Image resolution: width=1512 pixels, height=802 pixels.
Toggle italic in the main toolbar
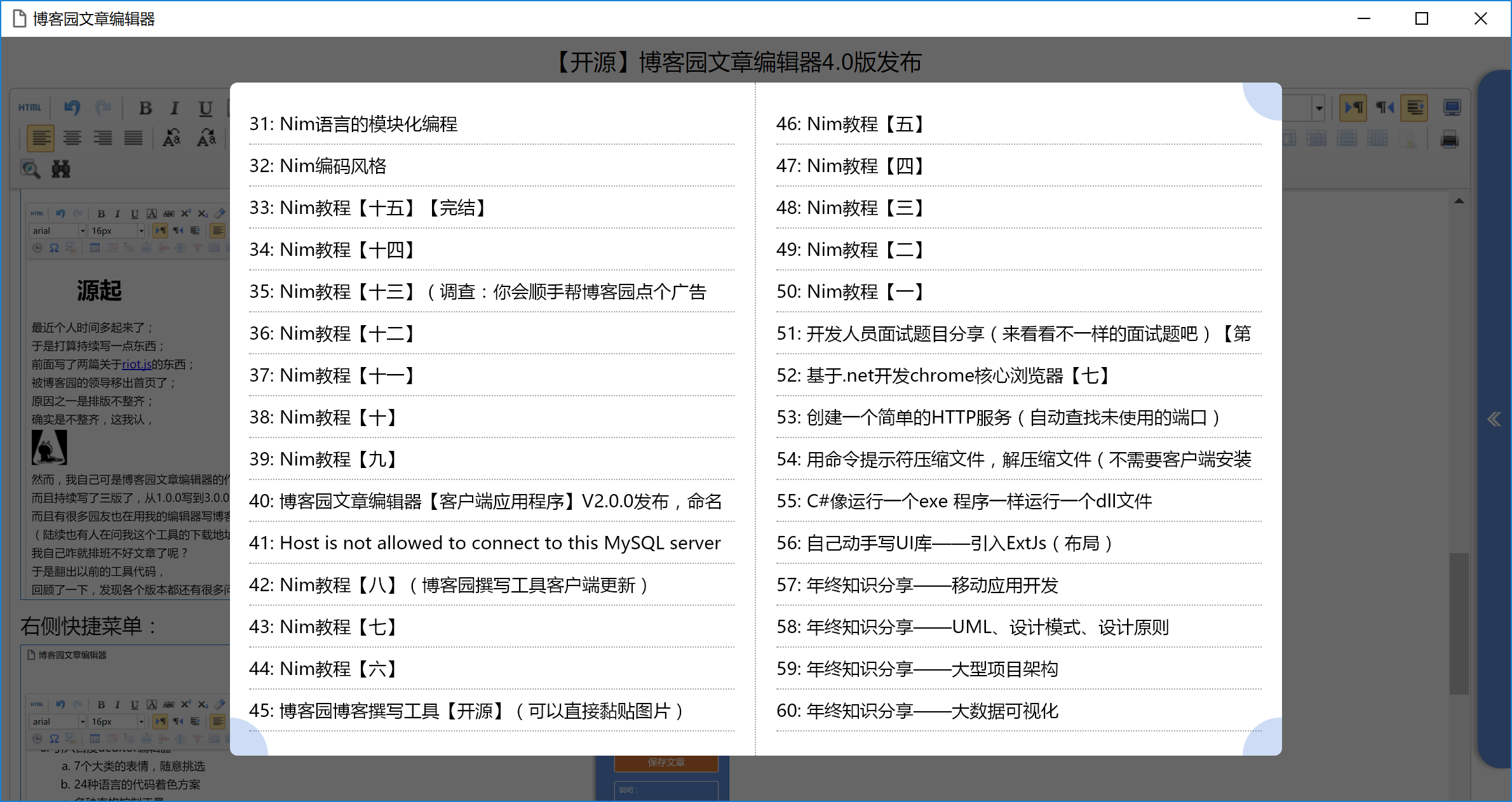pos(175,109)
